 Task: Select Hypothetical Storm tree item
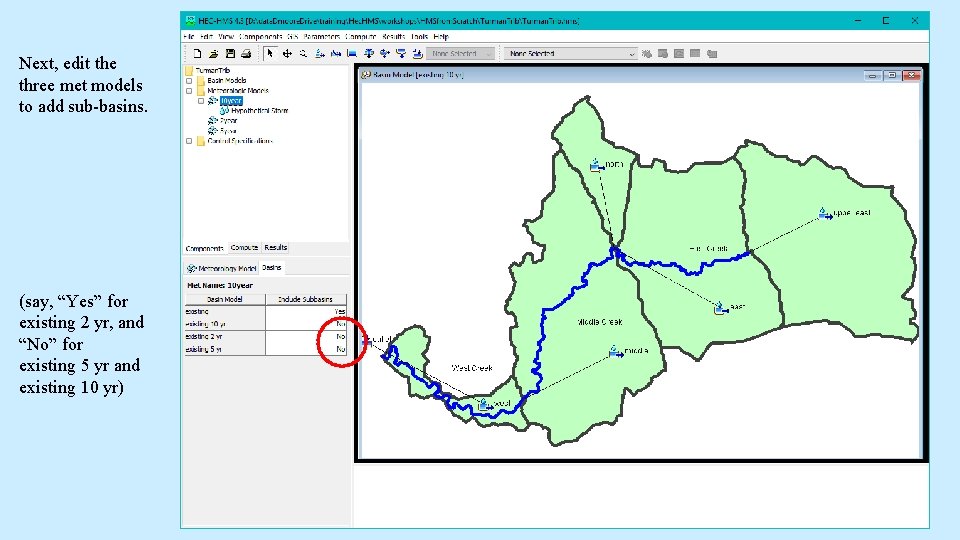point(260,111)
